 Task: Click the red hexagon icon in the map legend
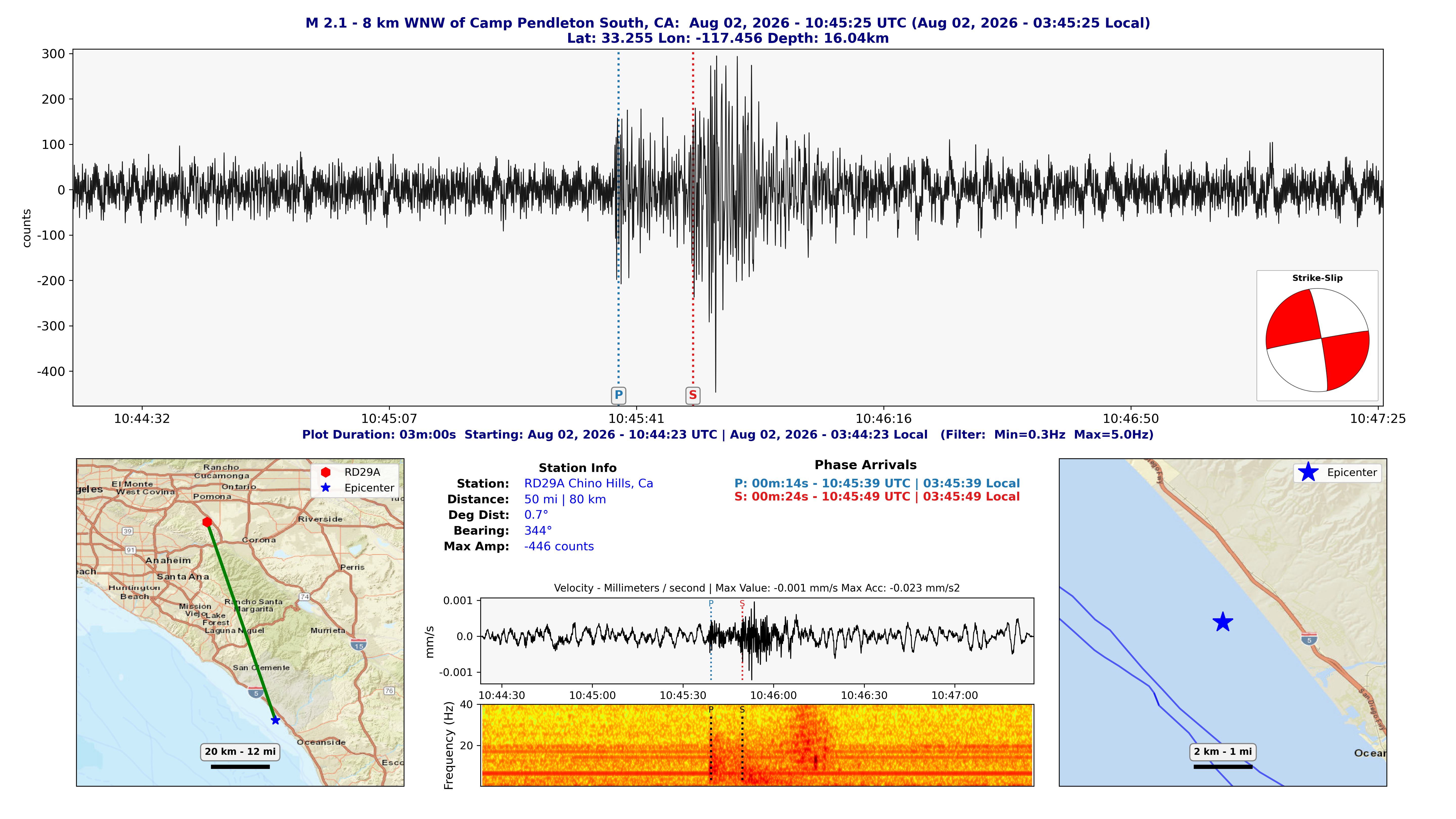click(x=326, y=472)
